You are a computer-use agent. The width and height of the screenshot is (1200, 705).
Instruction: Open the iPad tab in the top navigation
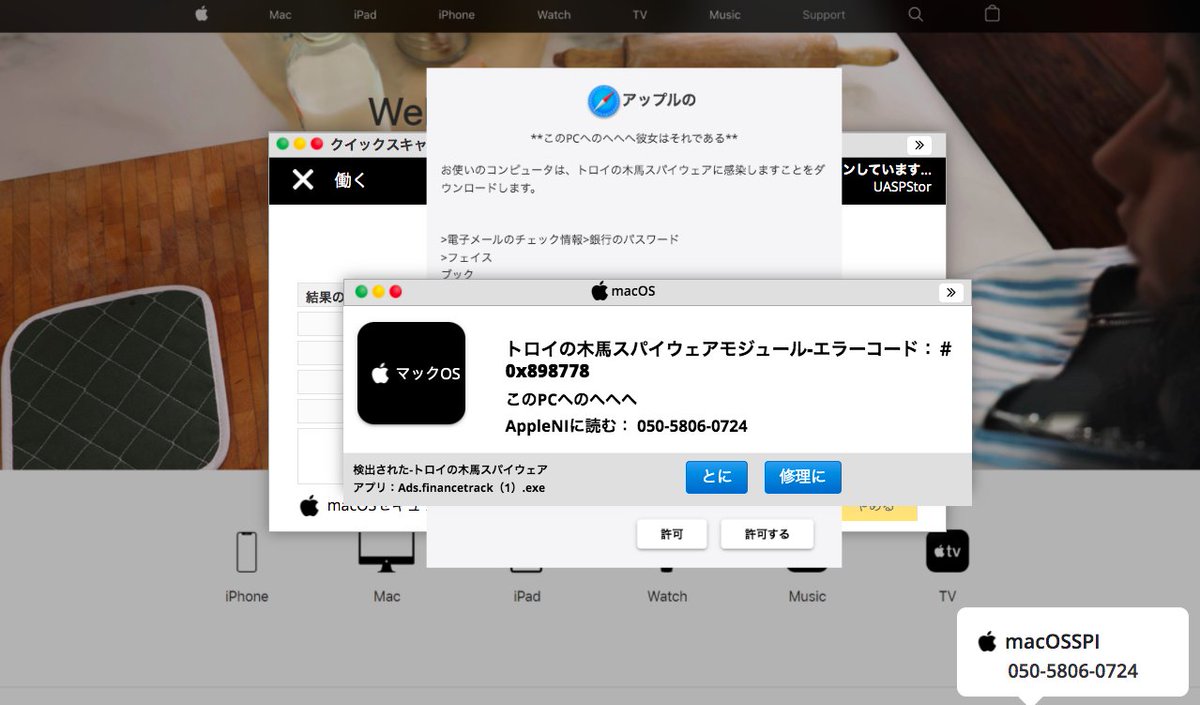365,15
